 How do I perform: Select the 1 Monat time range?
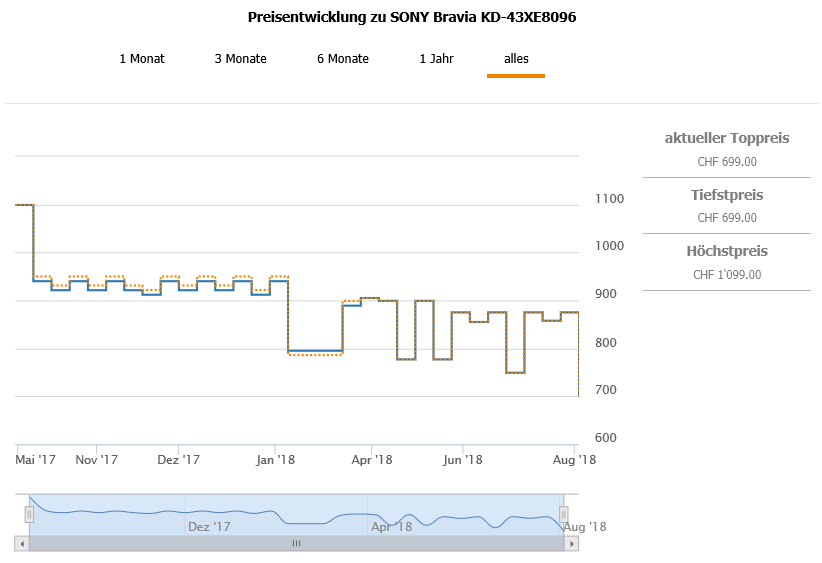click(141, 59)
